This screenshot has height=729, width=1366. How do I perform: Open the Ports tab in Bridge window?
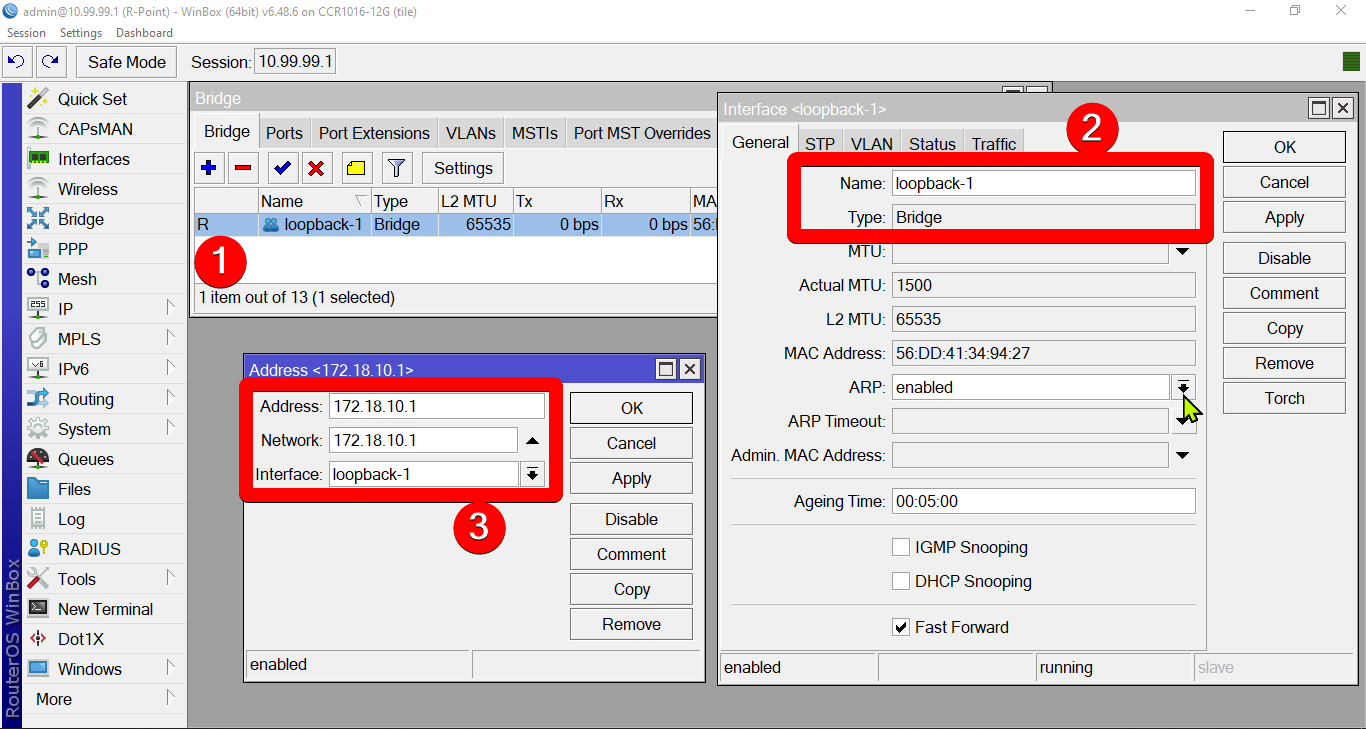coord(284,133)
